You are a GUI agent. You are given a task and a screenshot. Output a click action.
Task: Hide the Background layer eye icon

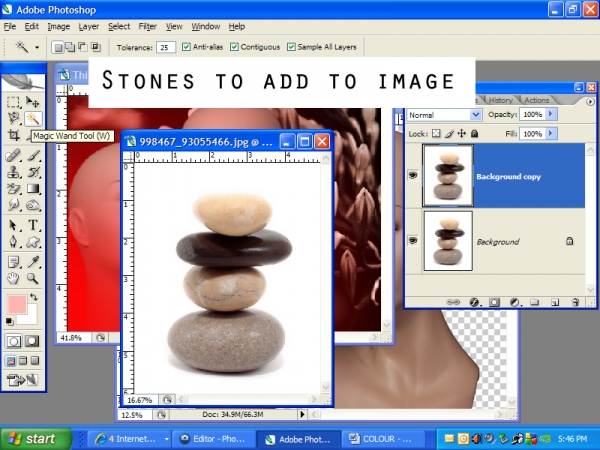(x=413, y=241)
